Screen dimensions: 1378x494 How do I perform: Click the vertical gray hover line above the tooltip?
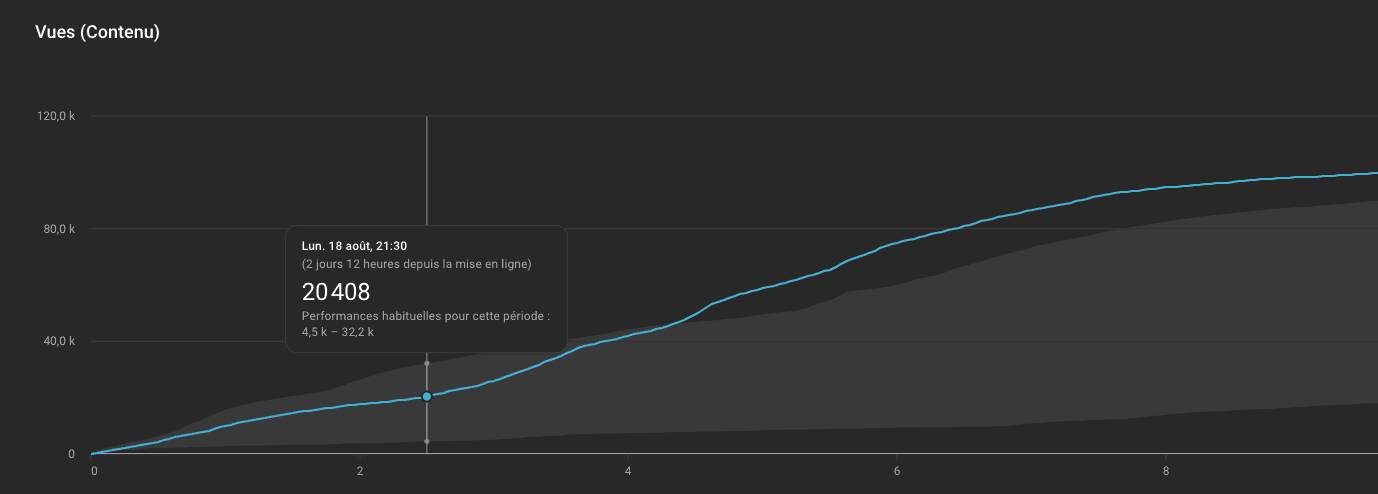427,170
